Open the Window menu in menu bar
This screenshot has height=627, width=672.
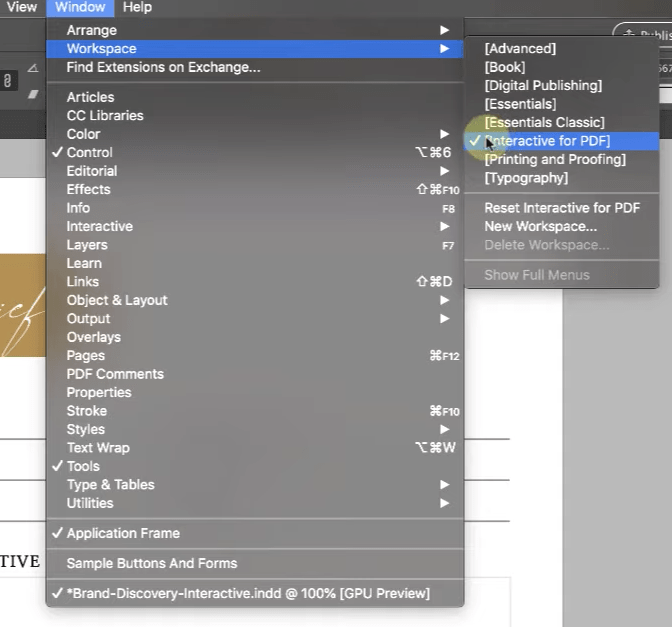click(80, 7)
